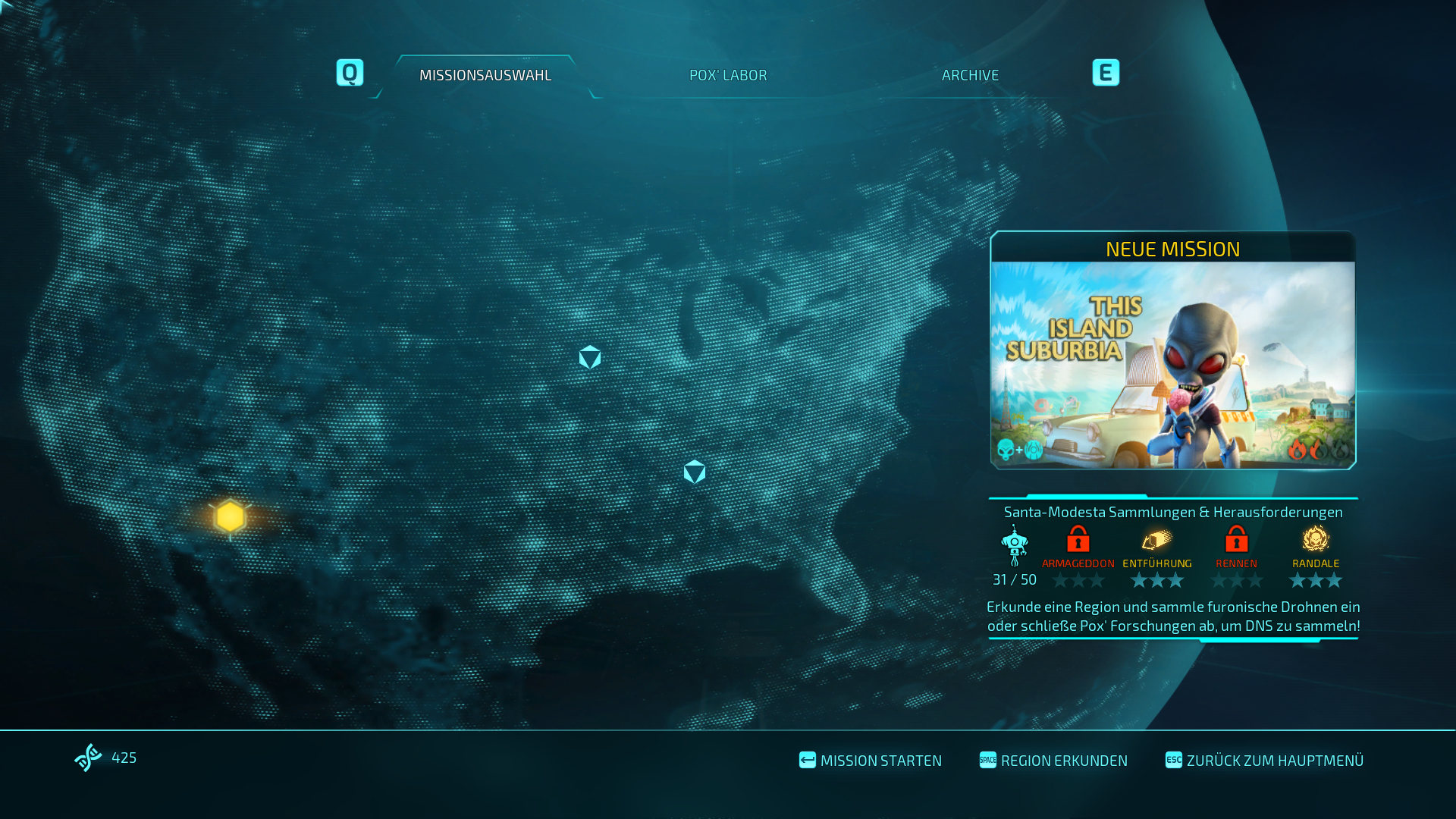The height and width of the screenshot is (819, 1456).
Task: Click the Q previous-tab key icon
Action: [350, 73]
